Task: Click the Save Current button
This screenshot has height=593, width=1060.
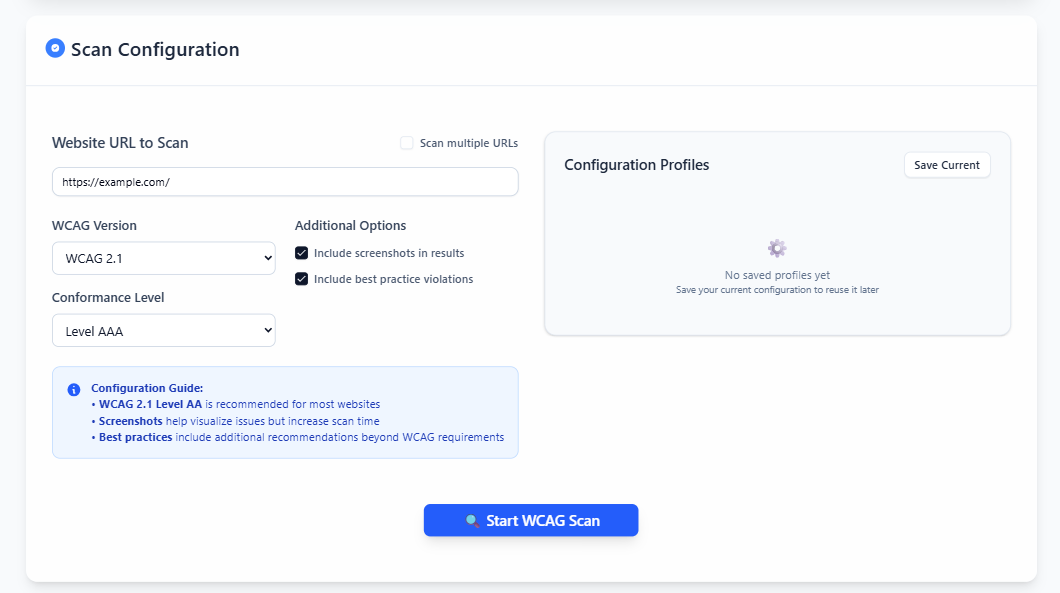Action: pyautogui.click(x=947, y=165)
